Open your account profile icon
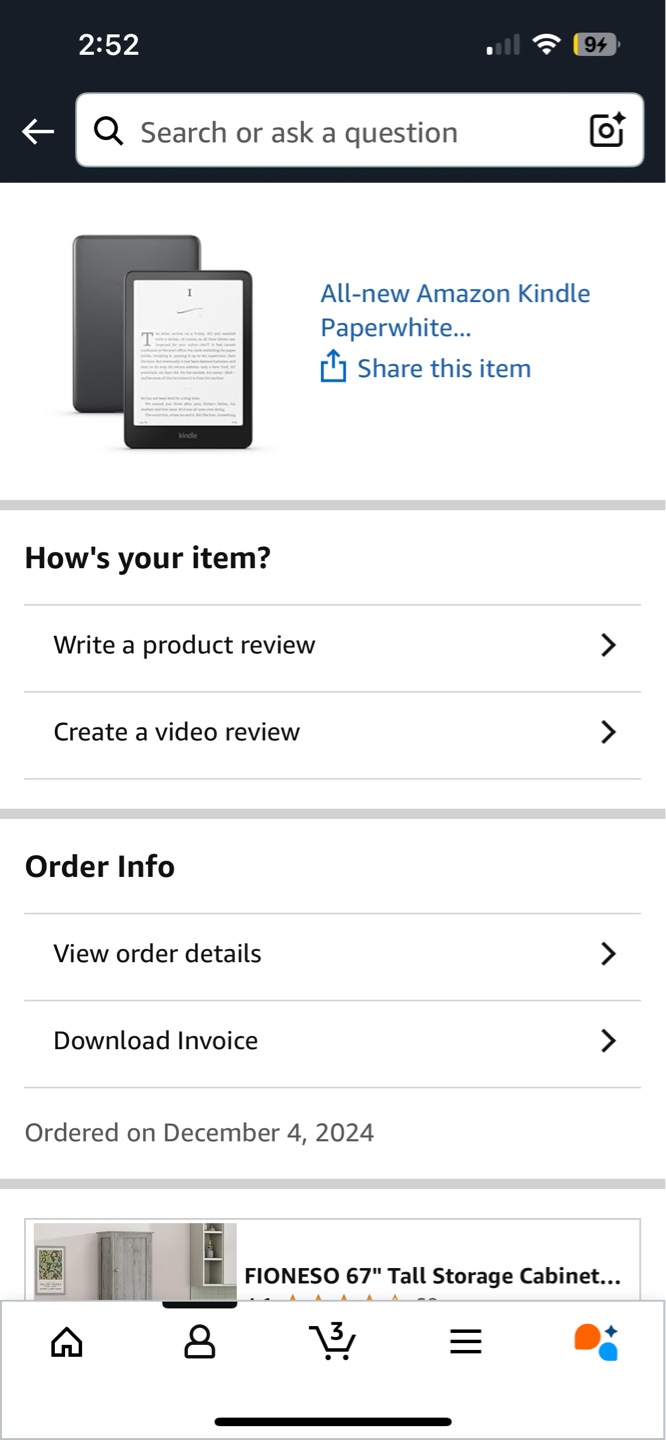666x1440 pixels. click(x=199, y=1341)
